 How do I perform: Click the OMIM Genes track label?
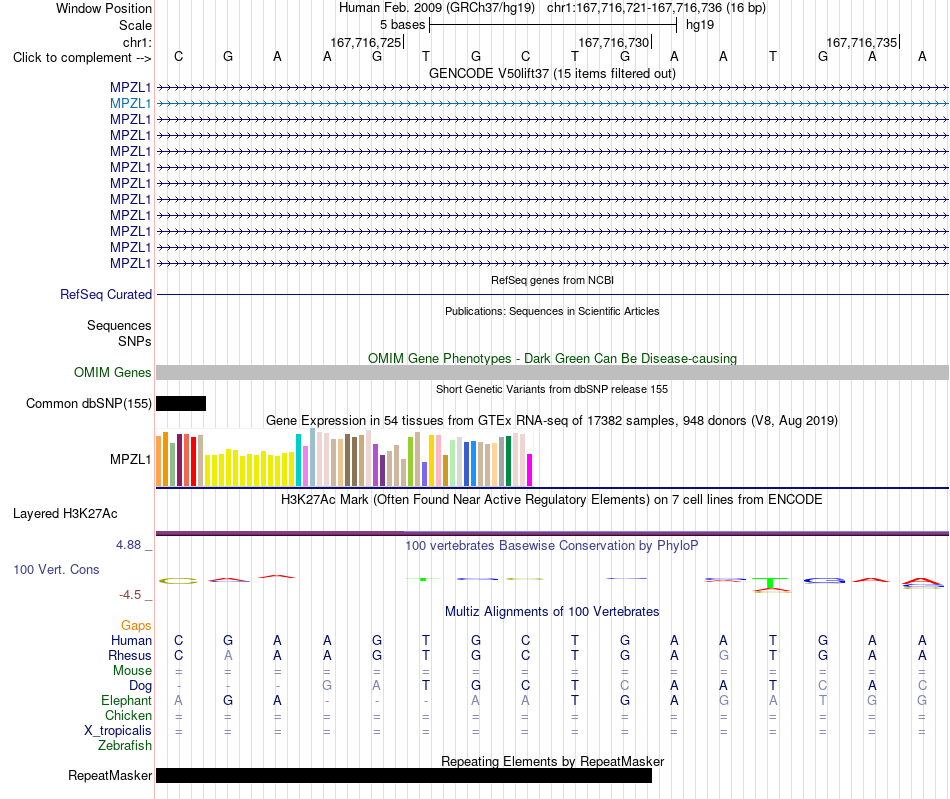pos(112,373)
